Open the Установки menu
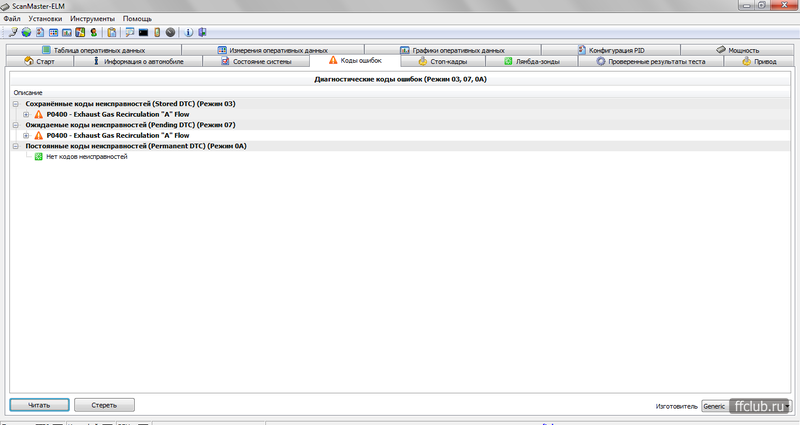Image resolution: width=800 pixels, height=425 pixels. point(45,18)
